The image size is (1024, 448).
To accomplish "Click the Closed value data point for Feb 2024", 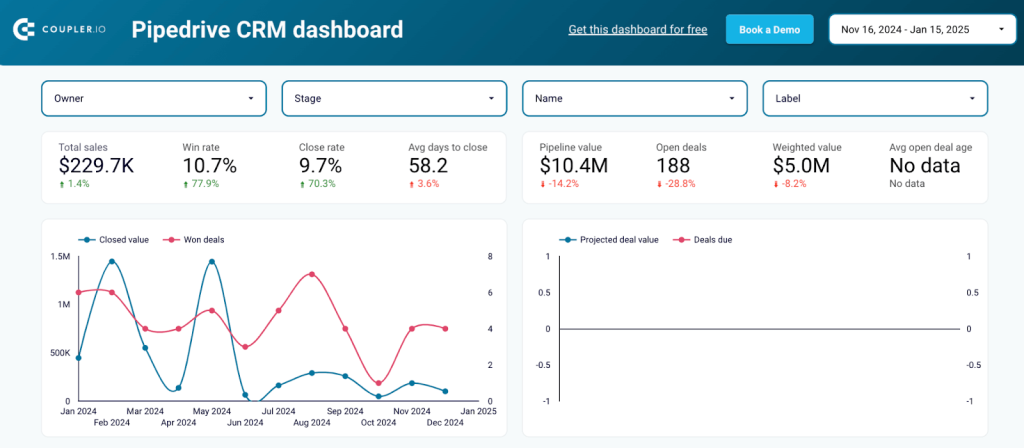I will pyautogui.click(x=112, y=261).
